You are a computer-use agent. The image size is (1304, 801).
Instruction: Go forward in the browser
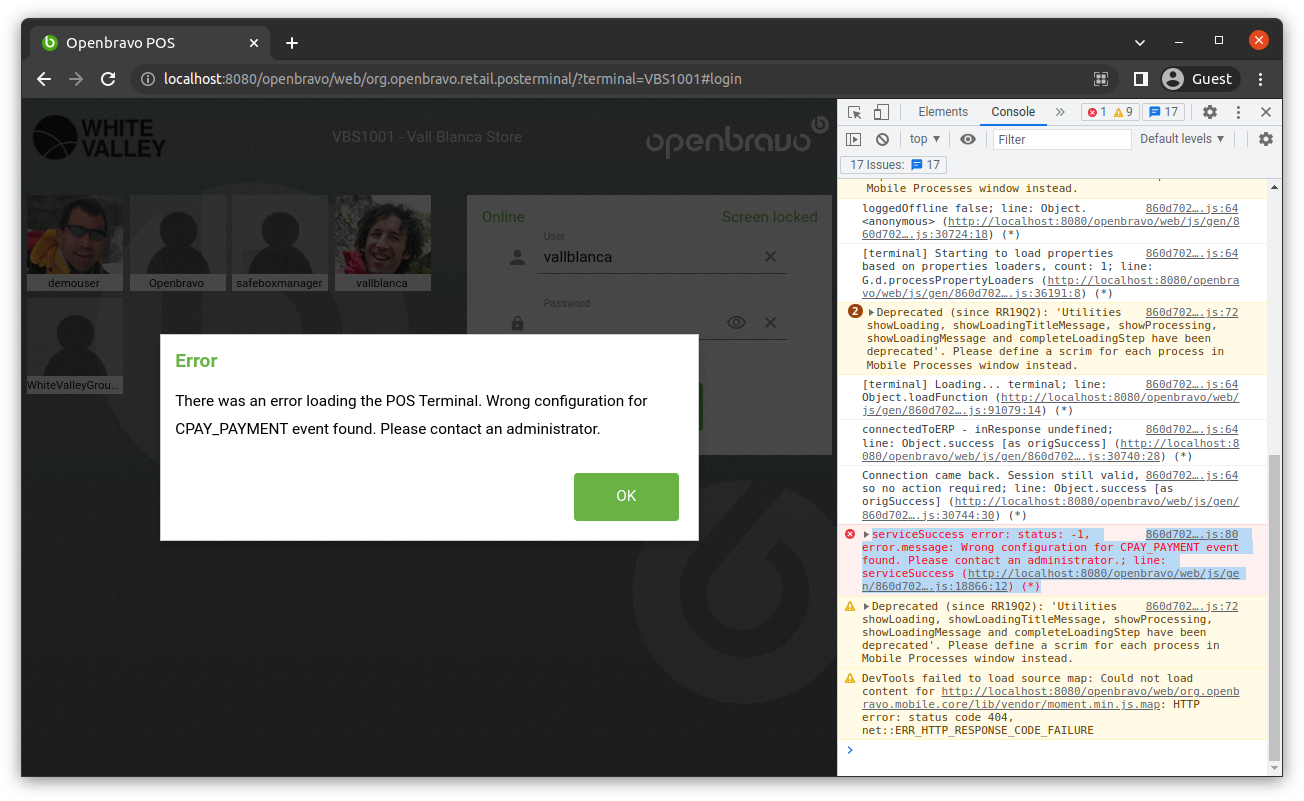tap(76, 79)
